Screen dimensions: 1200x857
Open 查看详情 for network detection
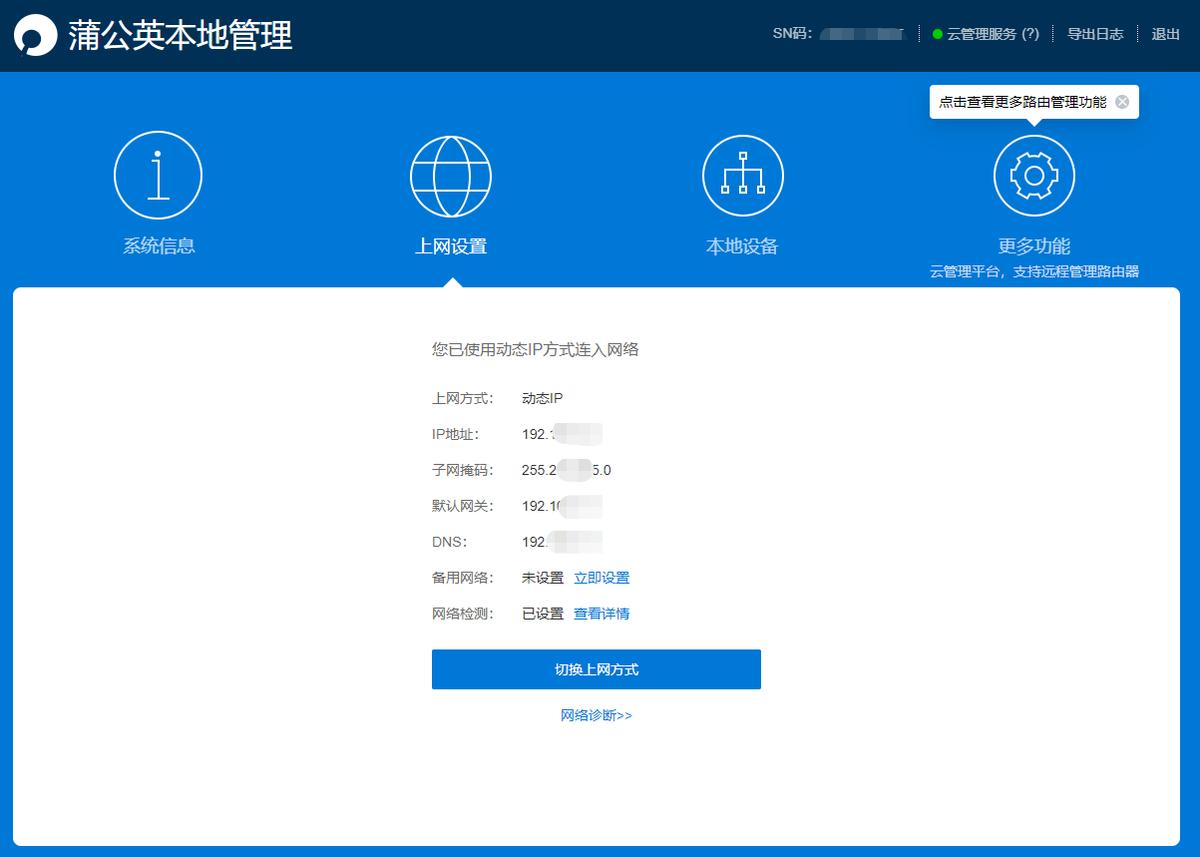click(600, 614)
